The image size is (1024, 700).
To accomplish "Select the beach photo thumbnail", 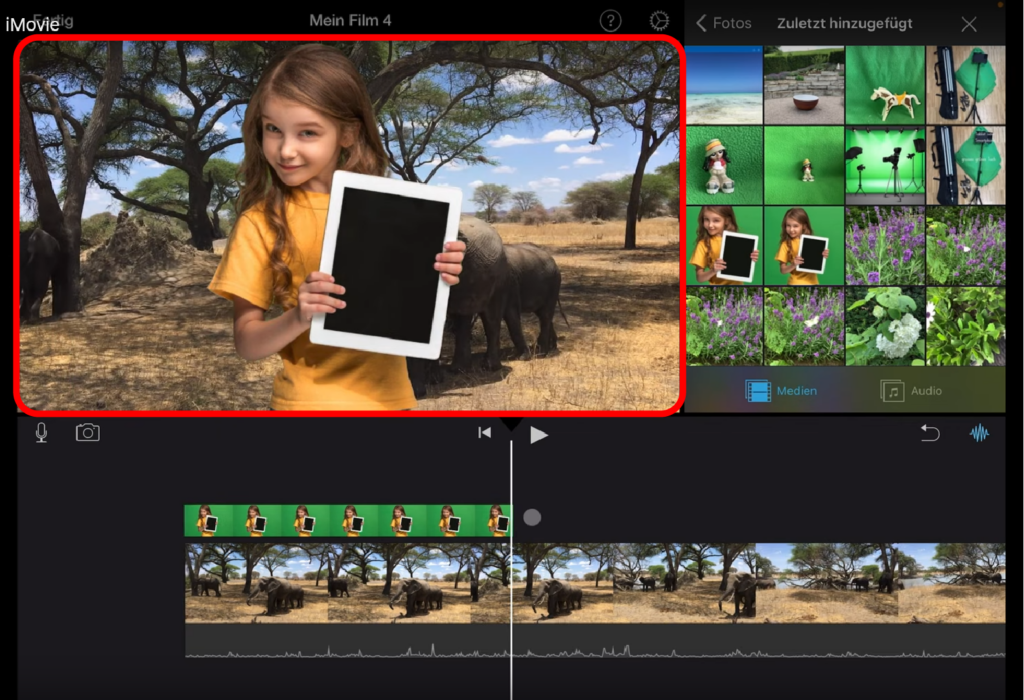I will click(x=724, y=84).
